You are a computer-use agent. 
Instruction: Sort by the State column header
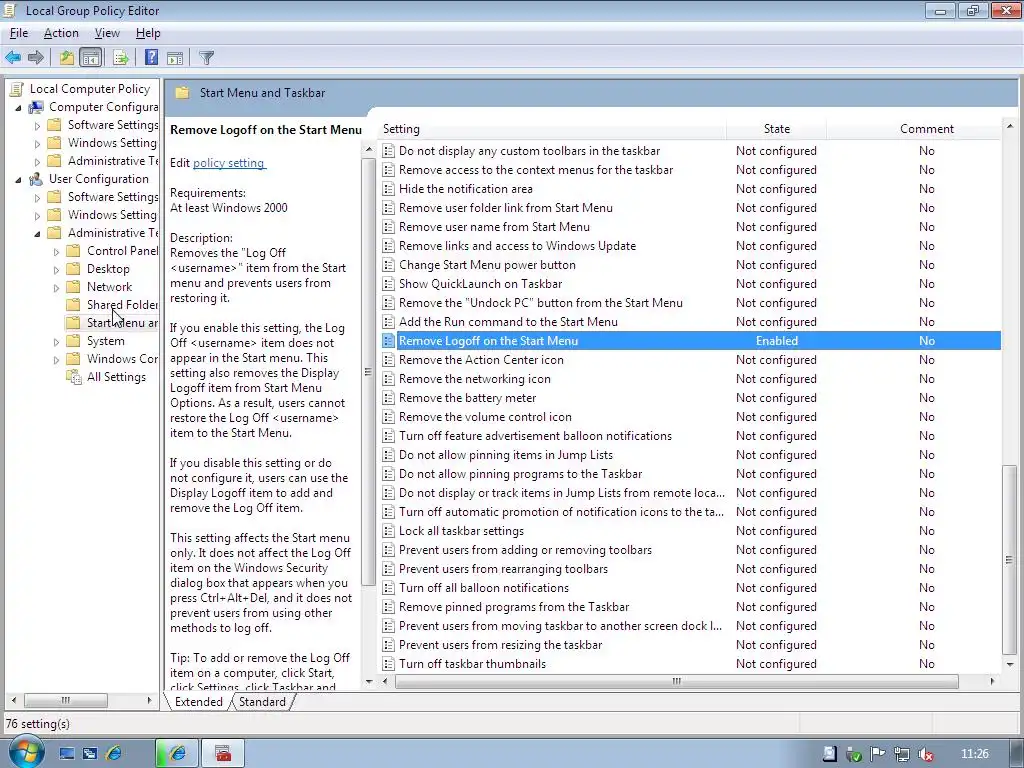point(776,129)
